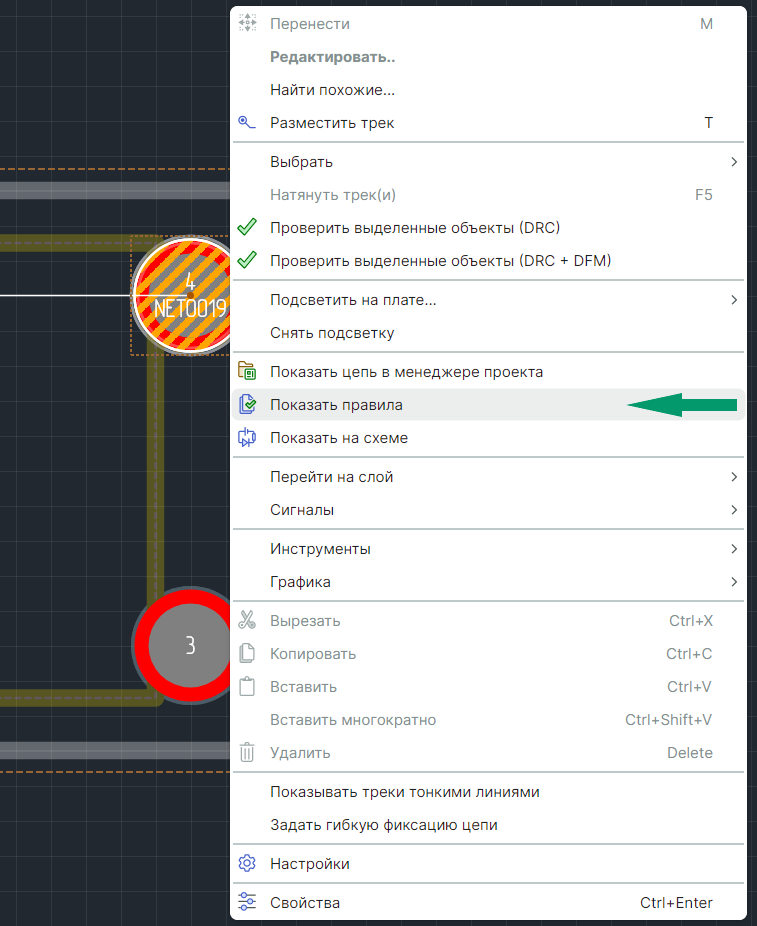Click the trash can icon beside Удалить
Viewport: 757px width, 926px height.
coord(247,752)
